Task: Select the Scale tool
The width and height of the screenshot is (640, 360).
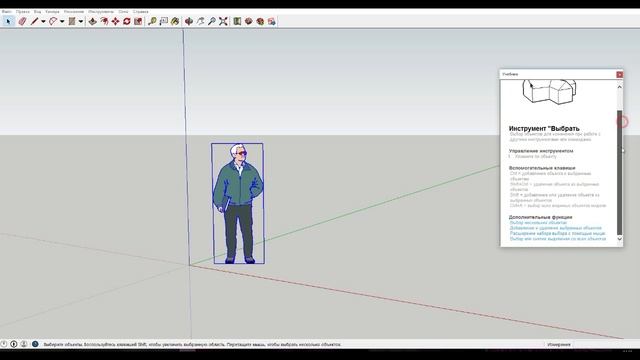Action: click(138, 21)
